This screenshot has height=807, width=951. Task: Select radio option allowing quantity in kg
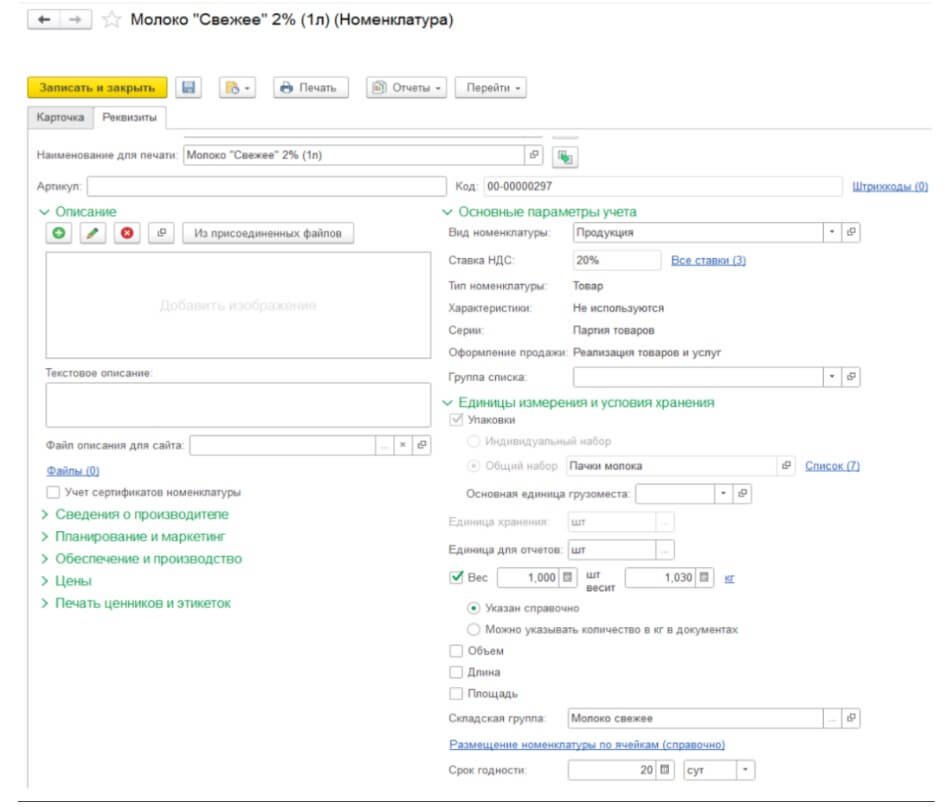click(474, 630)
